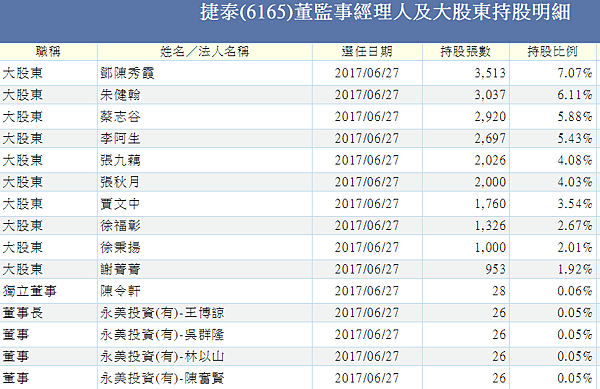Viewport: 600px width, 389px height.
Task: Click percentage 2.67%
Action: [x=575, y=226]
